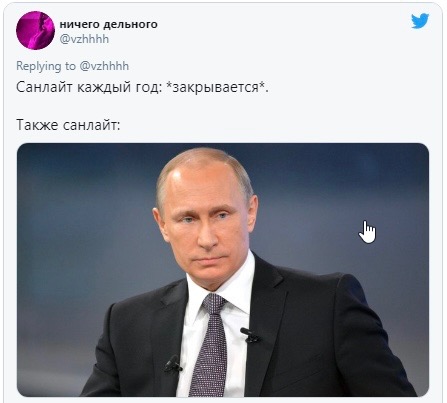Click the white shirt collar in photo

pyautogui.click(x=220, y=290)
